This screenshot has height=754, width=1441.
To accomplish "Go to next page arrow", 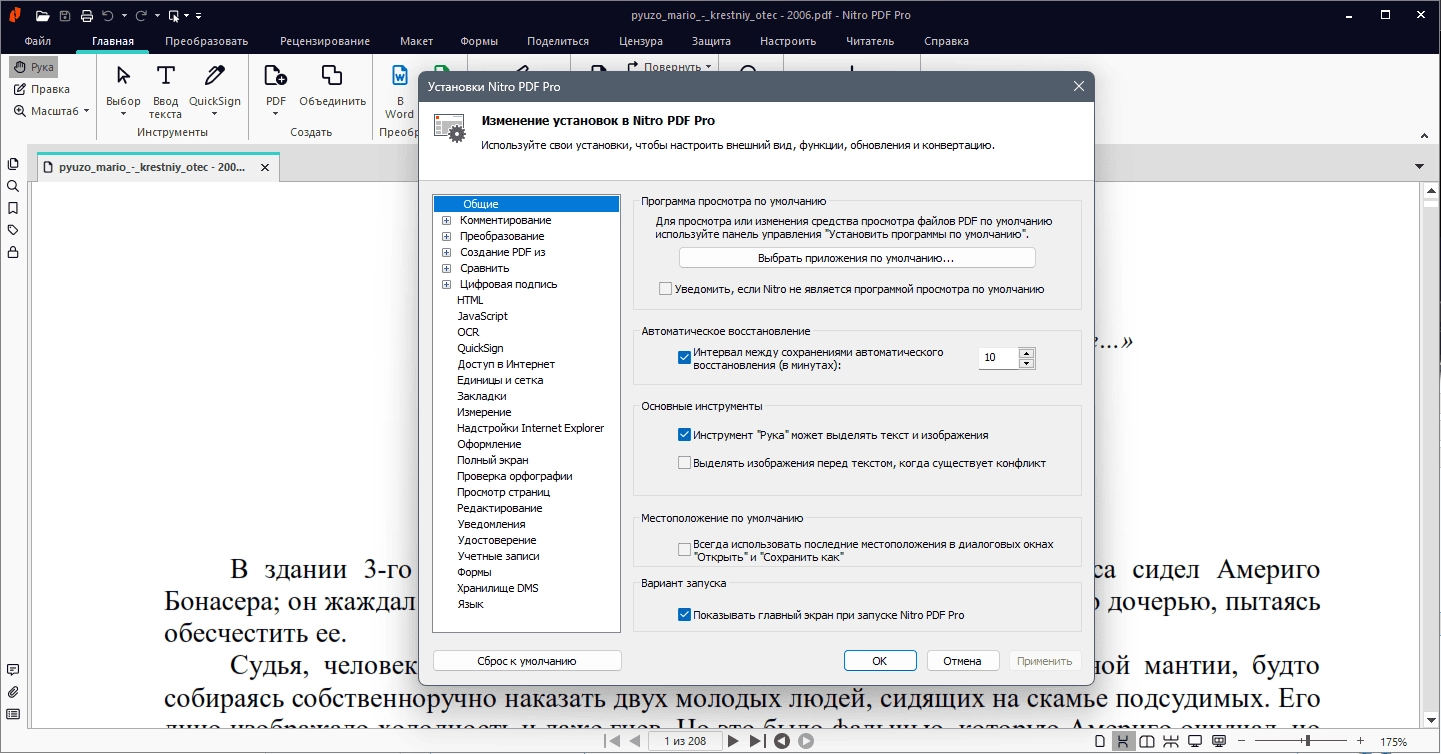I will tap(733, 741).
